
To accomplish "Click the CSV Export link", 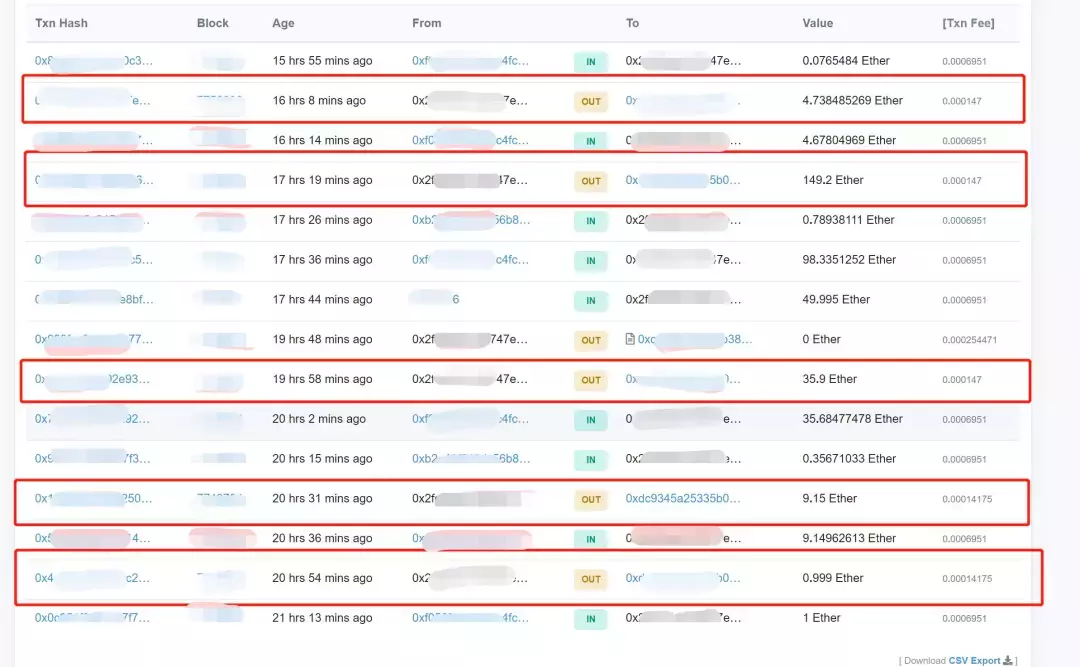I will tap(974, 660).
